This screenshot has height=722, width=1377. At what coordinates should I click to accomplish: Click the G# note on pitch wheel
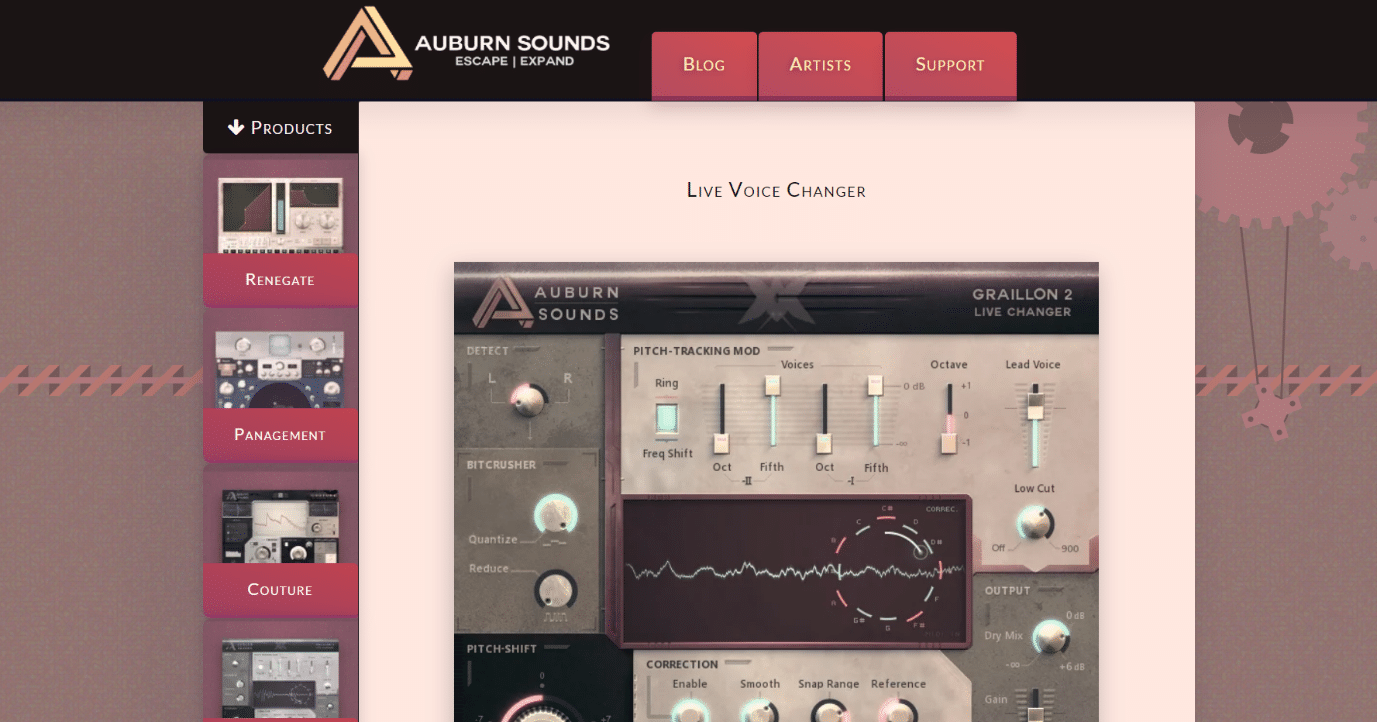click(858, 620)
